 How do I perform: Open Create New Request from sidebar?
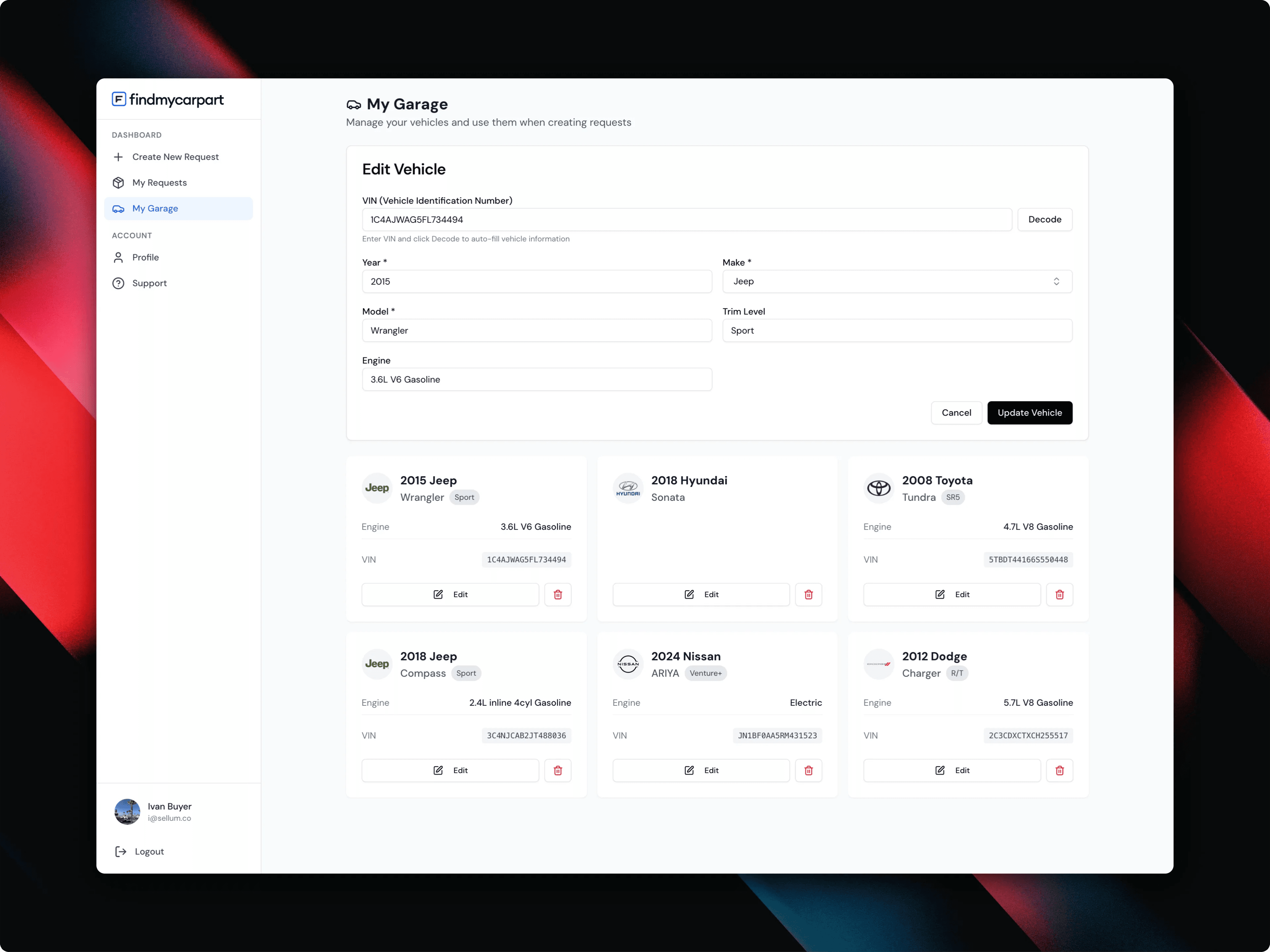(175, 157)
